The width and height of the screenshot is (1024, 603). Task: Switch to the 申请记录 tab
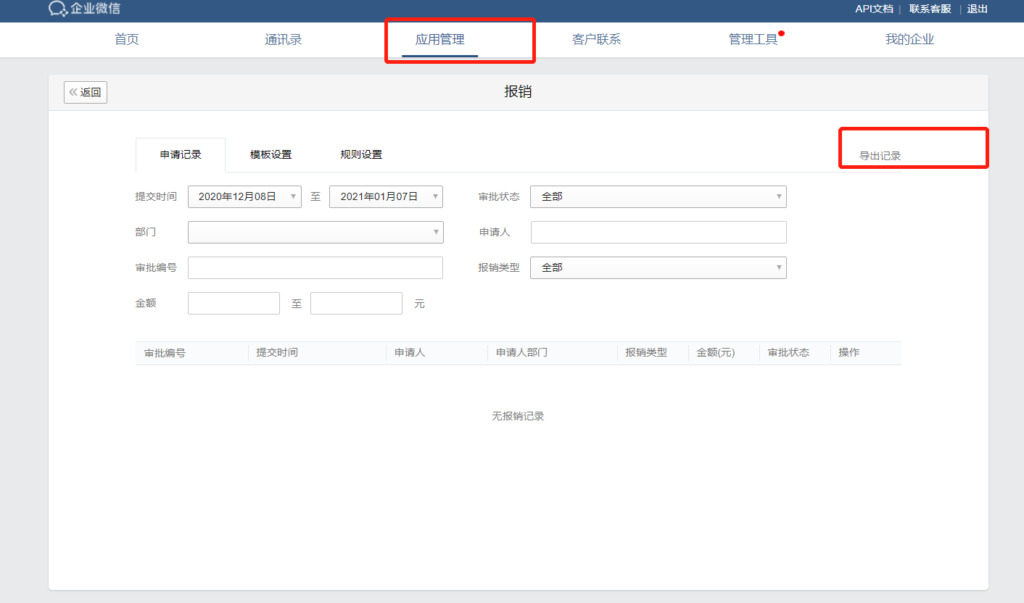[x=181, y=155]
